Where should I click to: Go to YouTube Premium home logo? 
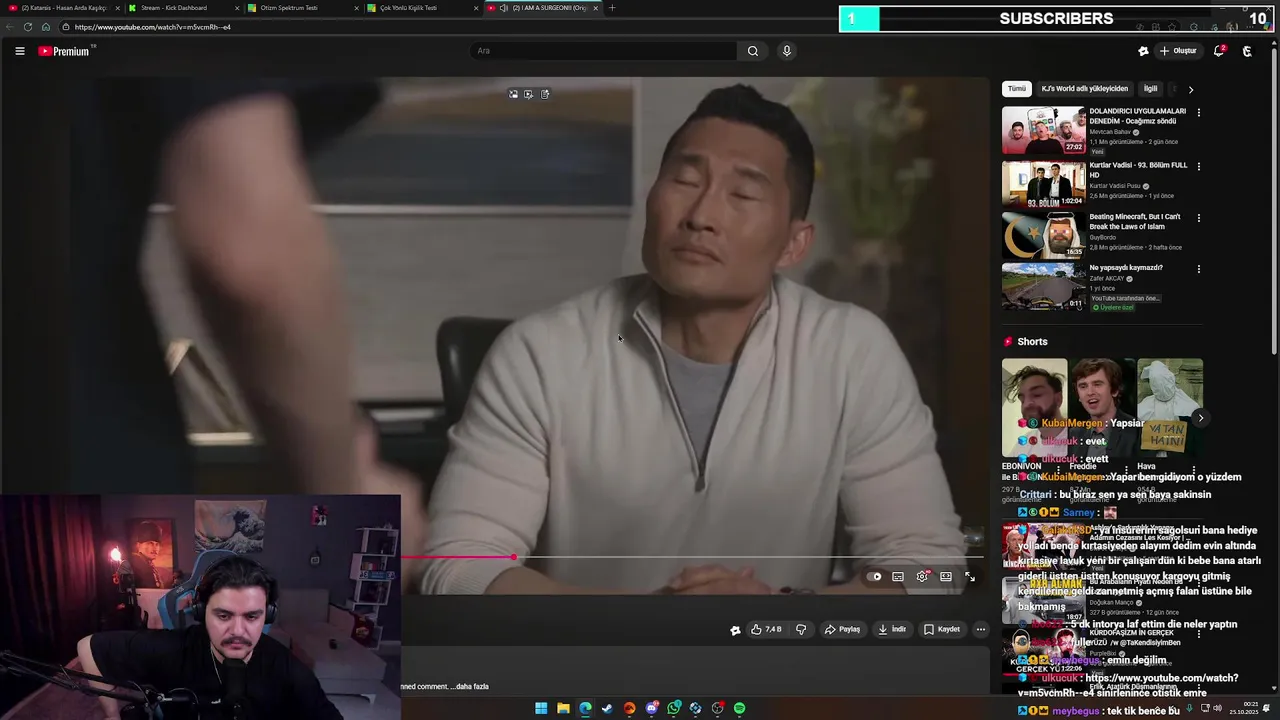point(66,51)
